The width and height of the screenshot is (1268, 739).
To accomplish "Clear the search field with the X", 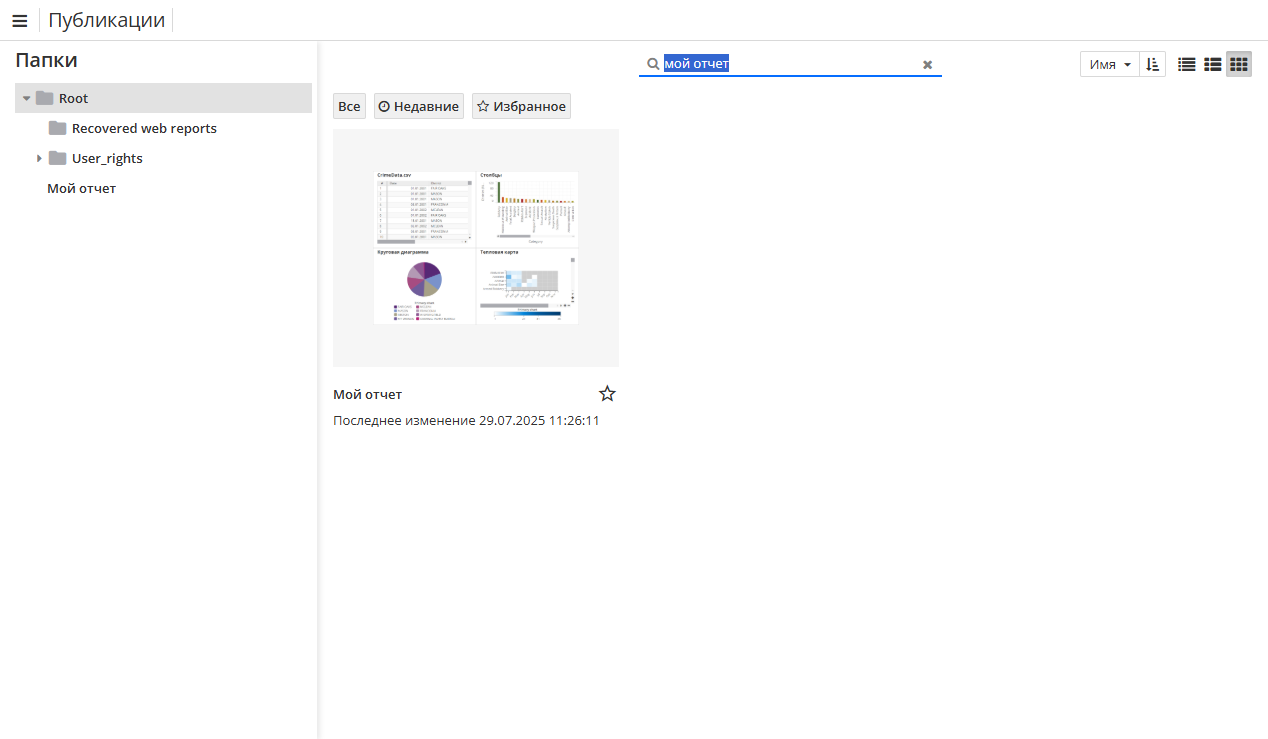I will (927, 64).
